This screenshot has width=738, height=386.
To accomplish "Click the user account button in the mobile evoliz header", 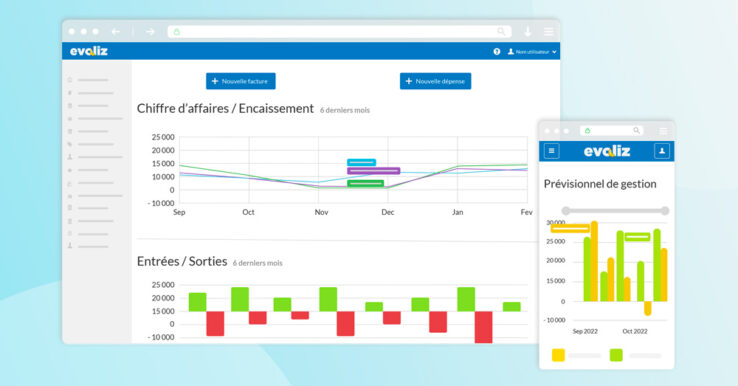I will pos(662,151).
